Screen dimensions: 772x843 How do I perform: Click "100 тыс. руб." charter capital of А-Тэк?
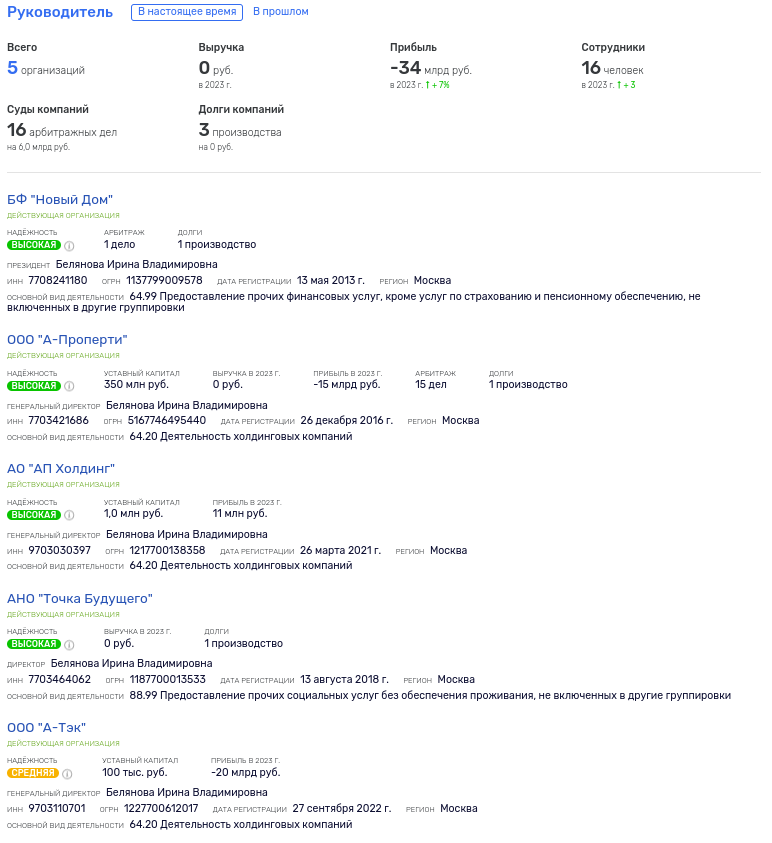click(135, 773)
